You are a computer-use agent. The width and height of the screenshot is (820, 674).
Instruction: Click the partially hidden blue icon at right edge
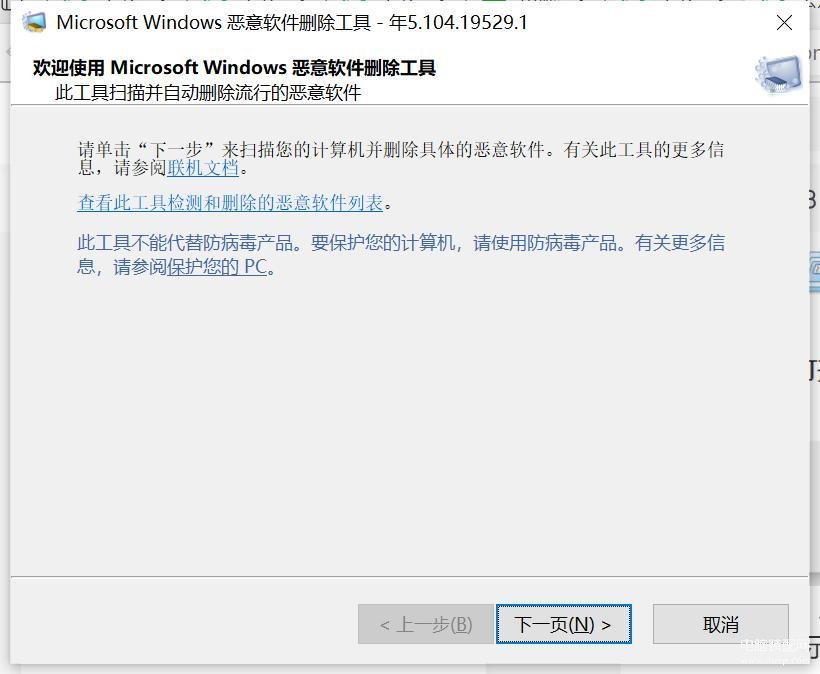814,271
